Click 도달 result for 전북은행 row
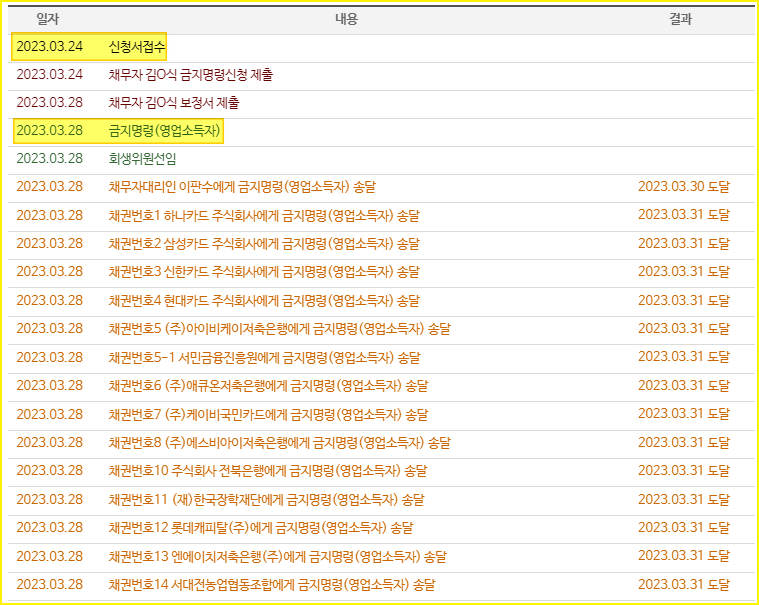 (683, 470)
